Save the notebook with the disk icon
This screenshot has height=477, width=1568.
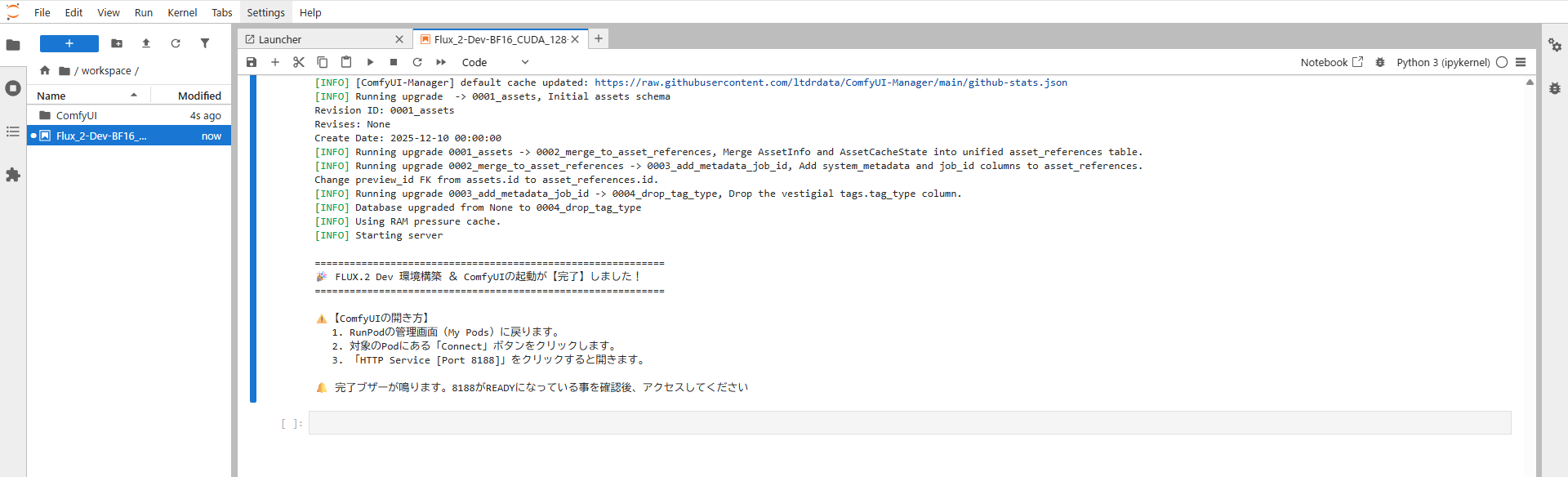click(x=252, y=62)
